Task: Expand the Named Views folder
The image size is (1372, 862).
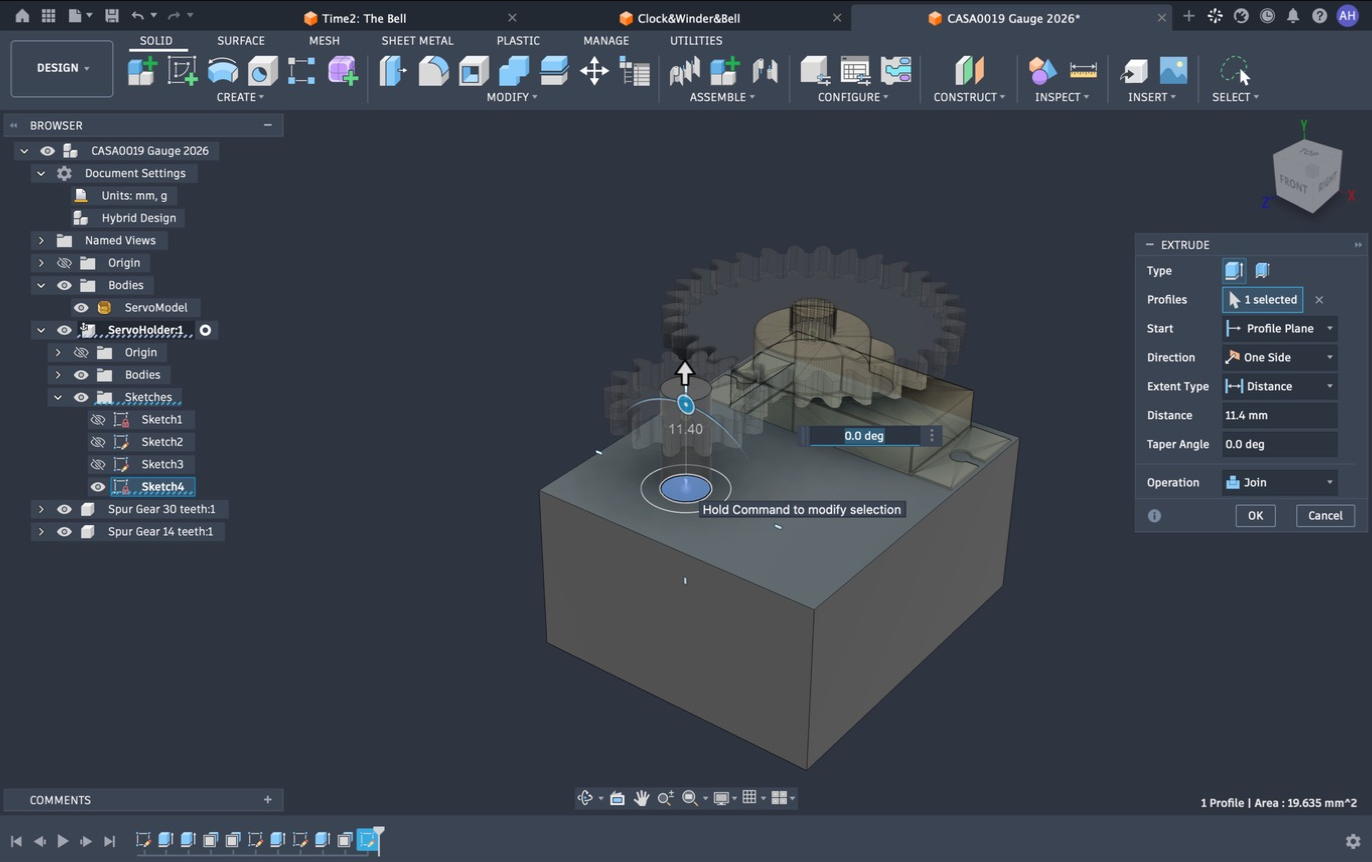Action: click(41, 241)
